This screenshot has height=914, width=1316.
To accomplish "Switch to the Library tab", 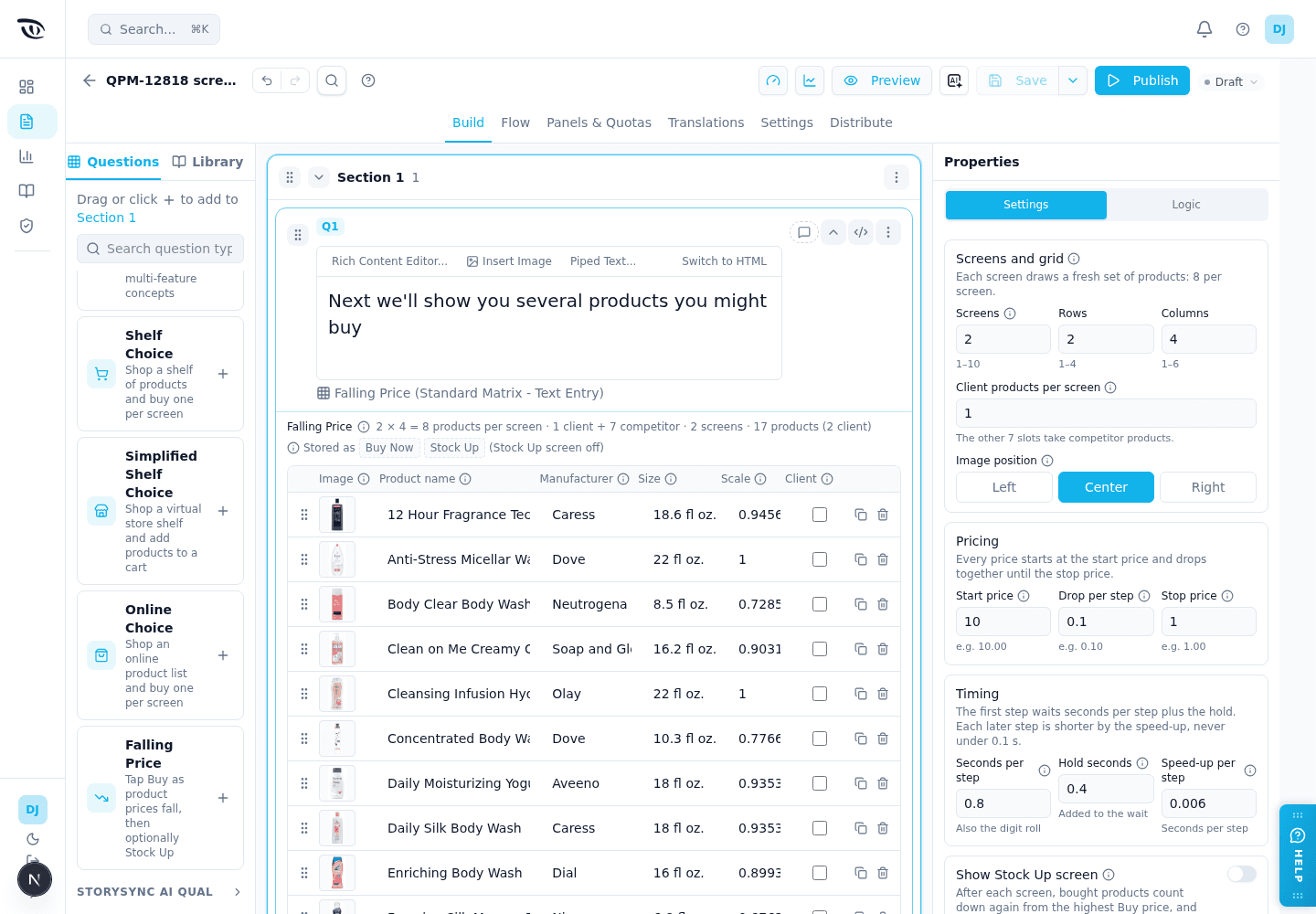I will tap(208, 162).
